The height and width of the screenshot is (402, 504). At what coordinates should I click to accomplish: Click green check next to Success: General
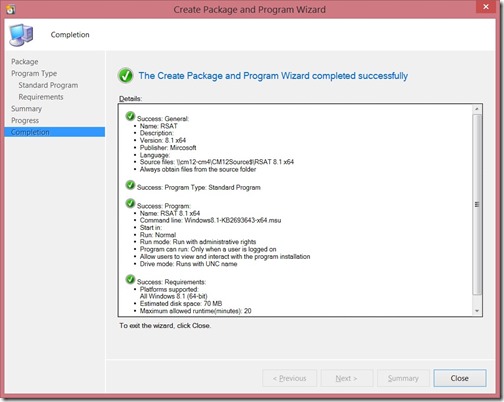pos(130,116)
